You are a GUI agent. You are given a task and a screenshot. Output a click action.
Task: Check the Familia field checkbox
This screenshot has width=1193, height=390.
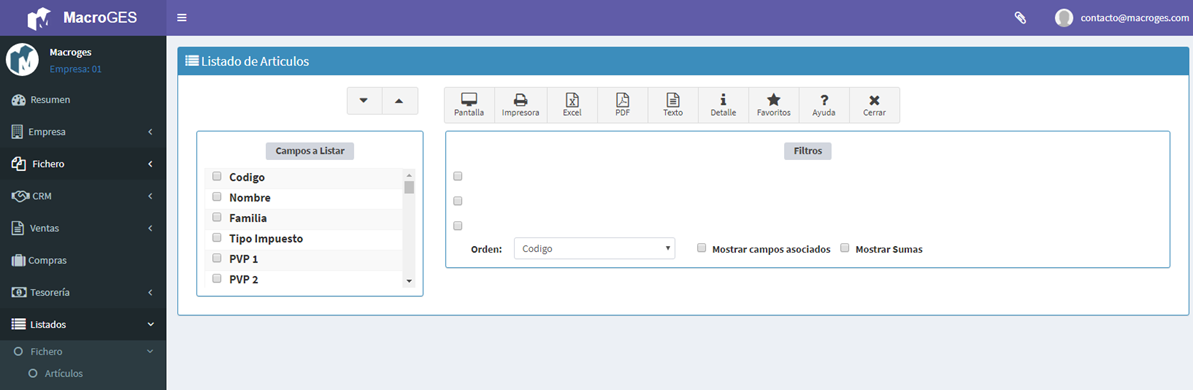click(x=217, y=217)
